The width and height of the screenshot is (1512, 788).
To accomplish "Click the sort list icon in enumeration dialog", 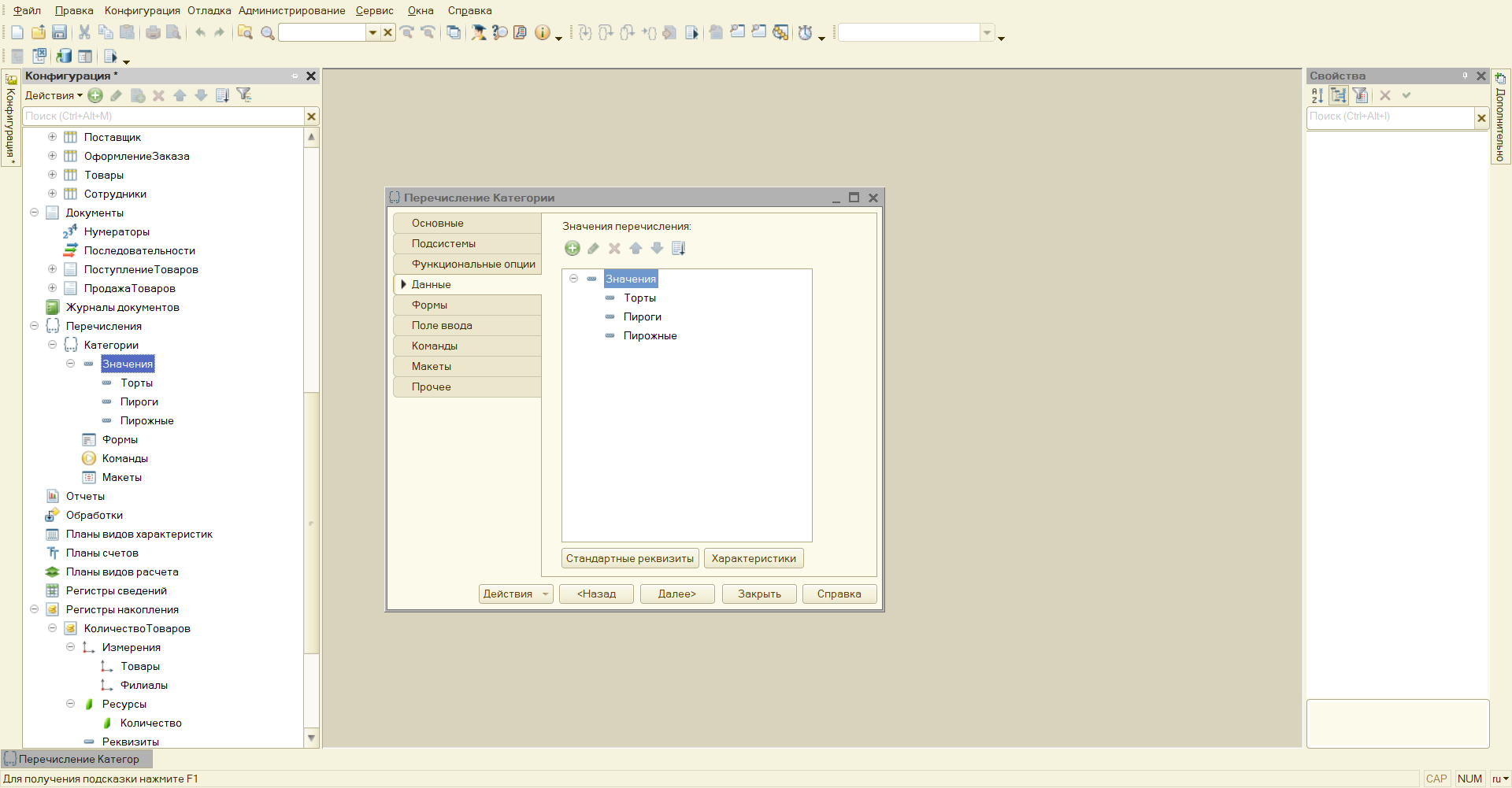I will pyautogui.click(x=678, y=249).
